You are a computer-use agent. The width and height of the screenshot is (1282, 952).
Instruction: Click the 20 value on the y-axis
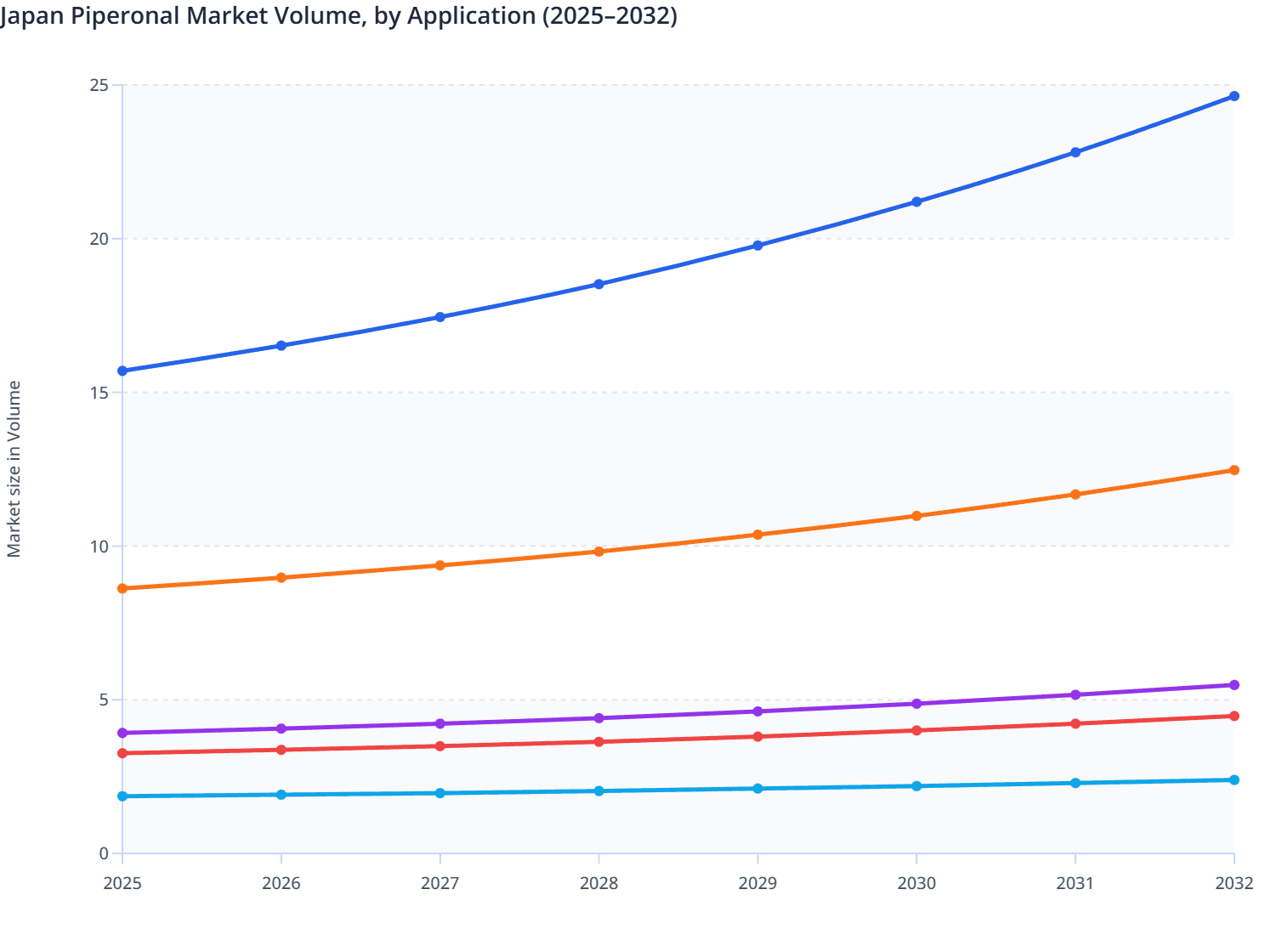click(x=99, y=239)
